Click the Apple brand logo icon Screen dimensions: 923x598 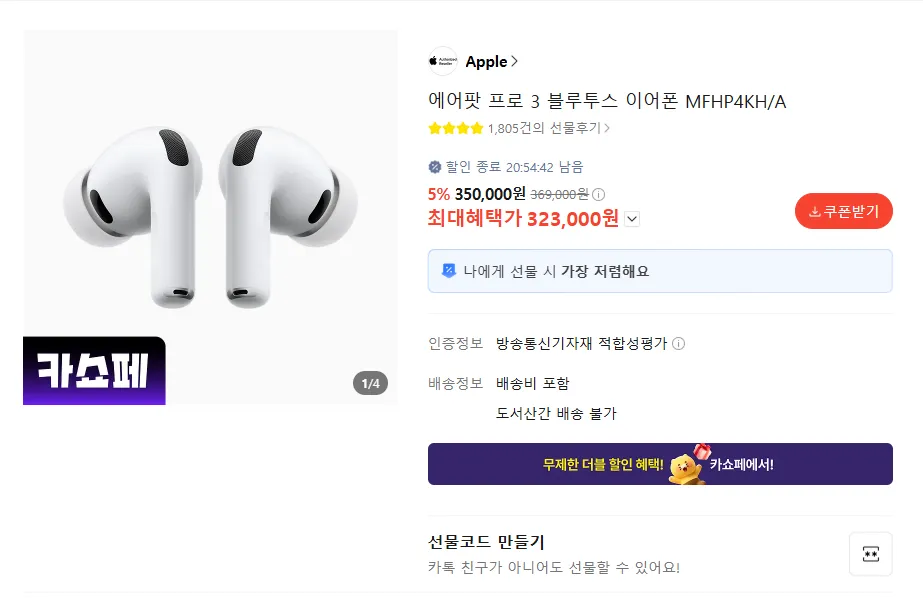click(x=442, y=61)
